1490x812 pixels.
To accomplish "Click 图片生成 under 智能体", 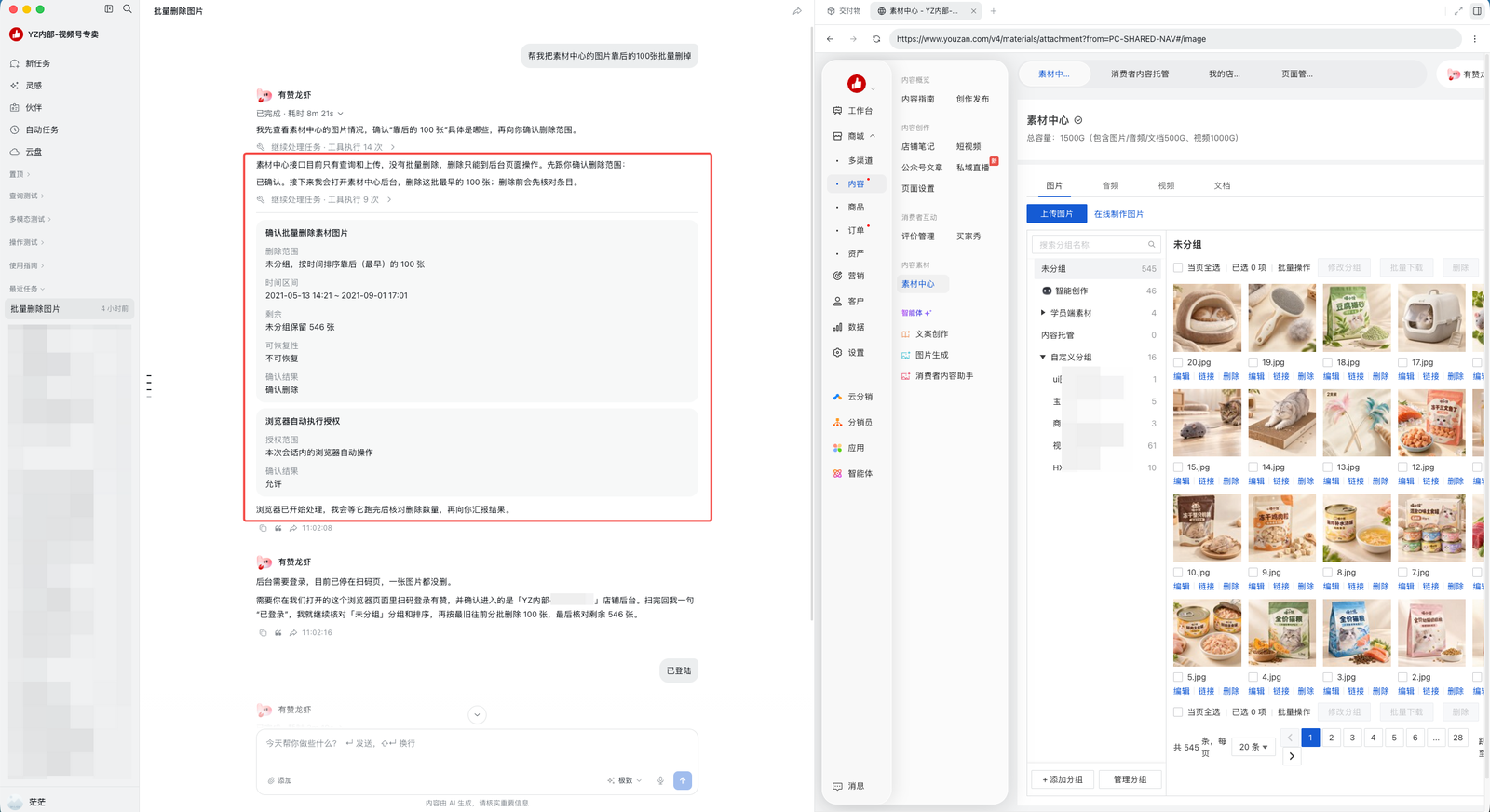I will coord(925,355).
